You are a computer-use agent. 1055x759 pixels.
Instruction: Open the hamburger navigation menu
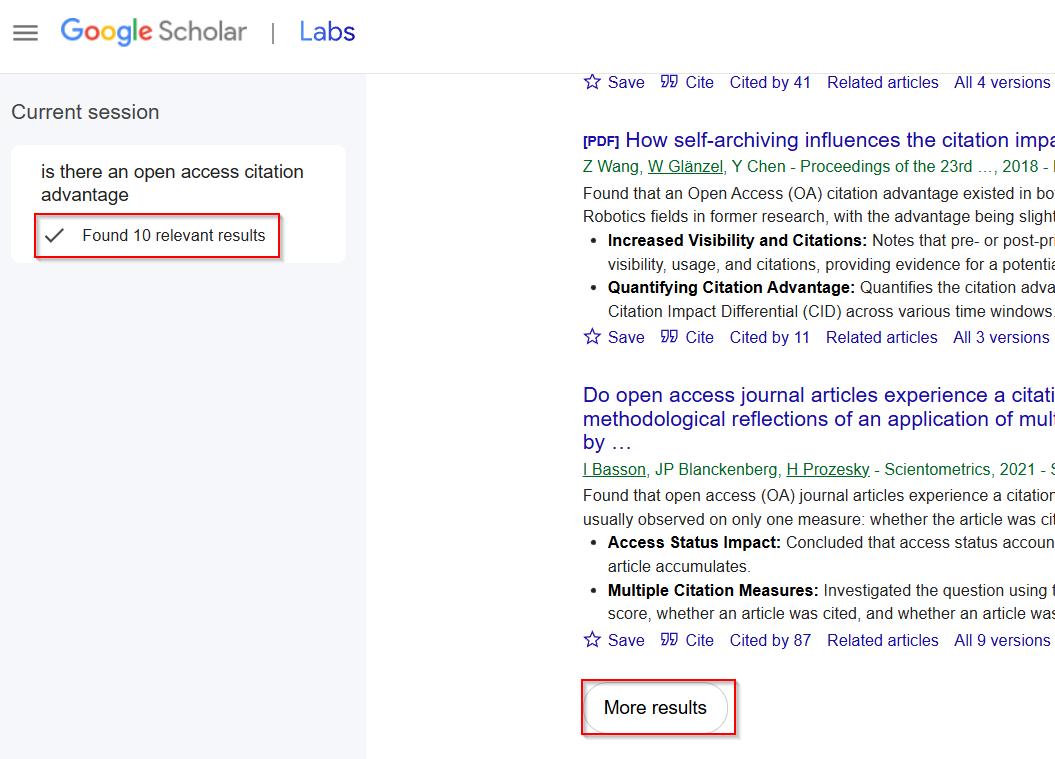click(25, 32)
